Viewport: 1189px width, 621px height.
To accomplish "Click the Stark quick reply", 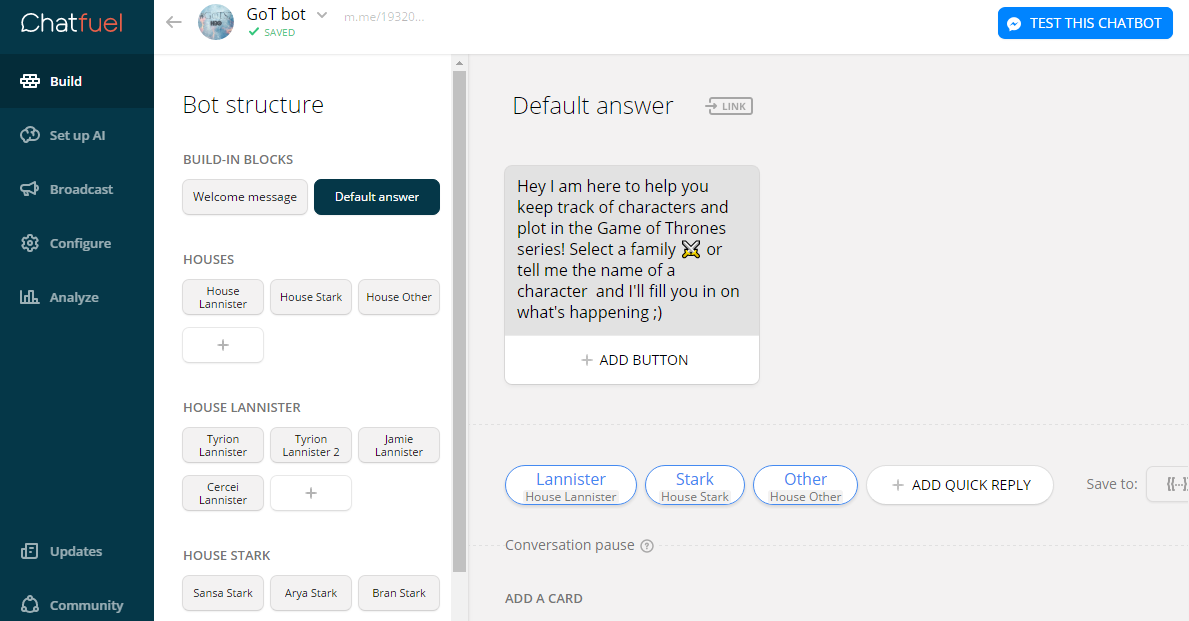I will pyautogui.click(x=695, y=485).
